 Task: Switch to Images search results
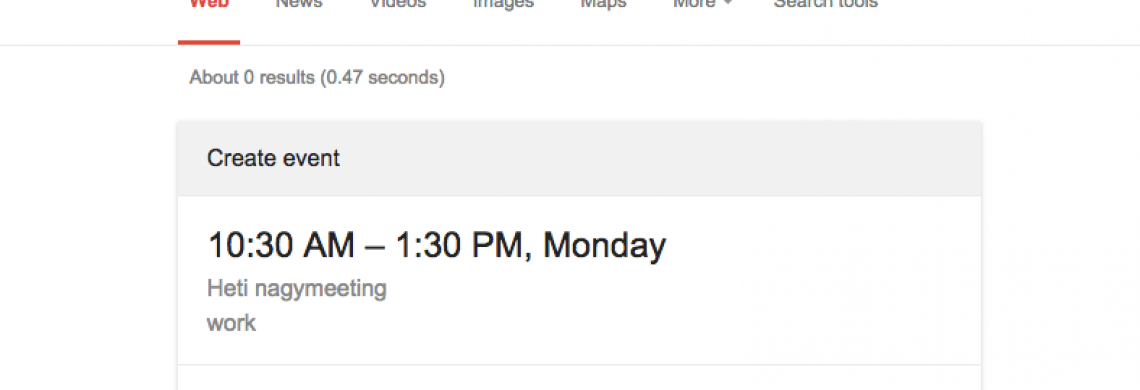[x=503, y=4]
